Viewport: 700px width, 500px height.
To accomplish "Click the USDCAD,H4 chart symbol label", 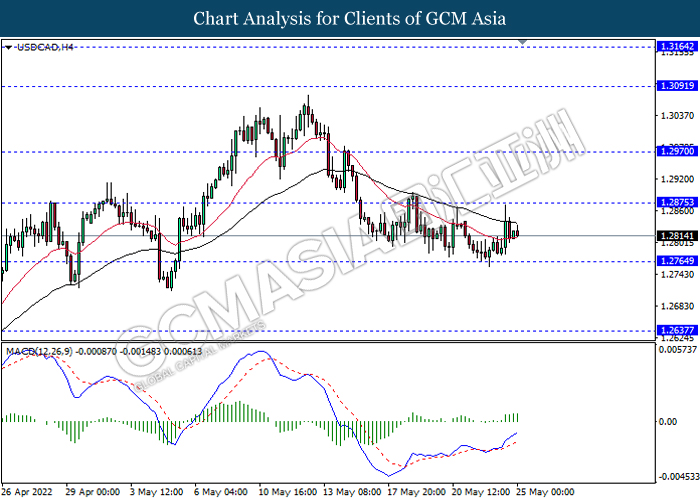I will [45, 47].
